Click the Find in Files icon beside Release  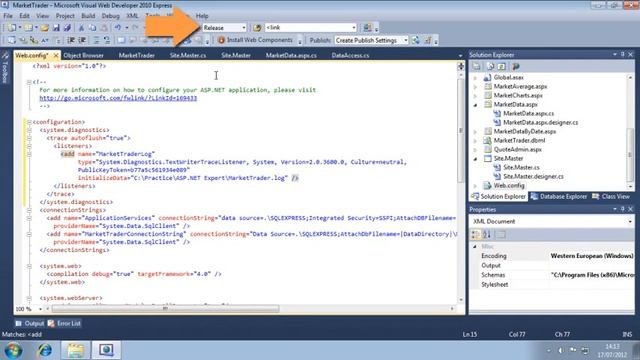coord(257,28)
